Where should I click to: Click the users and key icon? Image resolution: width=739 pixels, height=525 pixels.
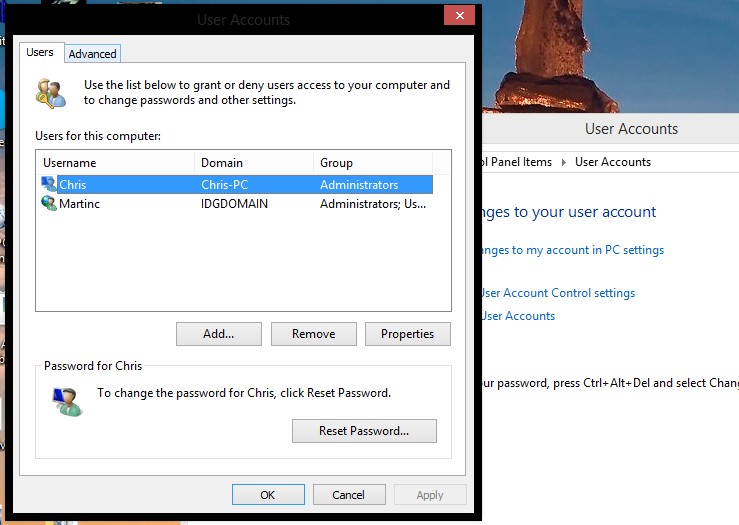tap(51, 93)
